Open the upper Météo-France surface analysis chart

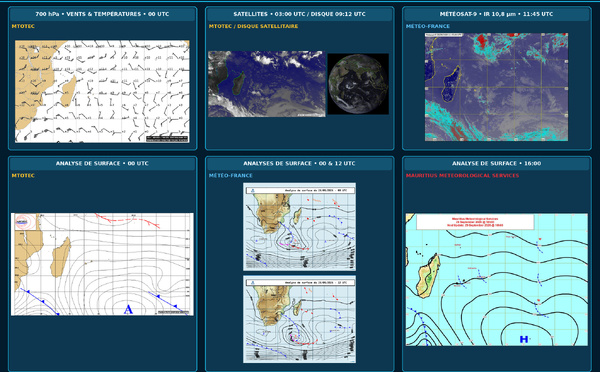(300, 227)
